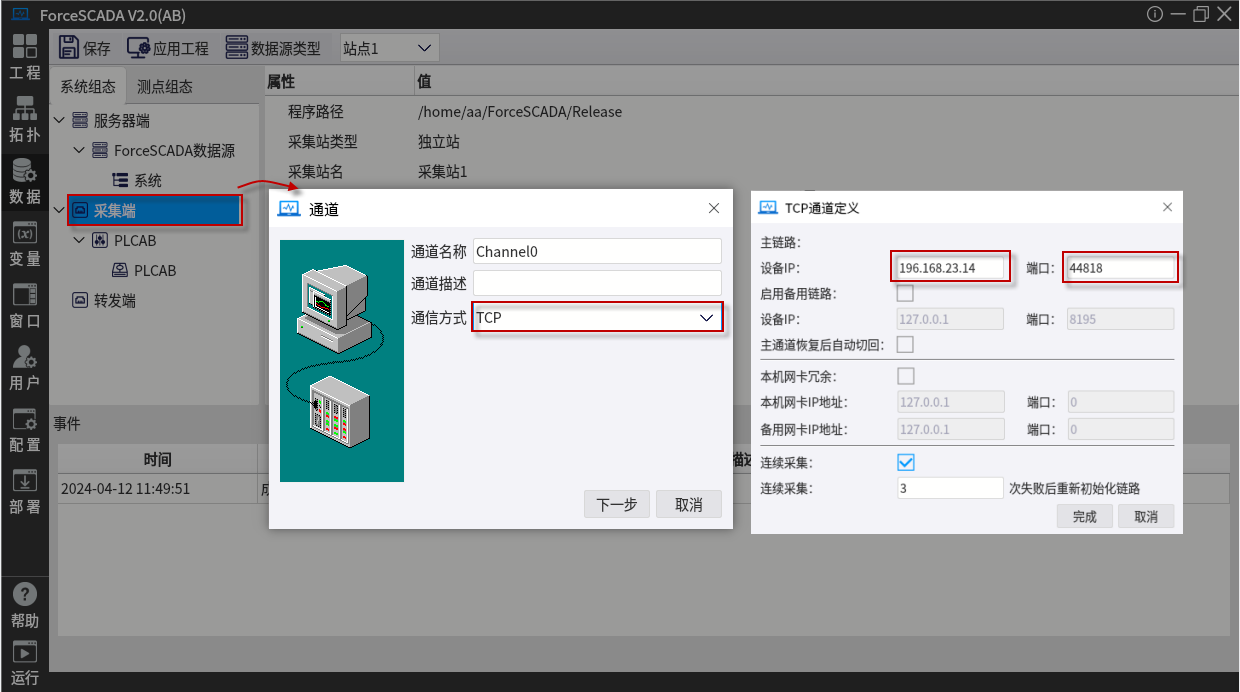
Task: Click the 保存 save toolbar button
Action: coord(85,48)
